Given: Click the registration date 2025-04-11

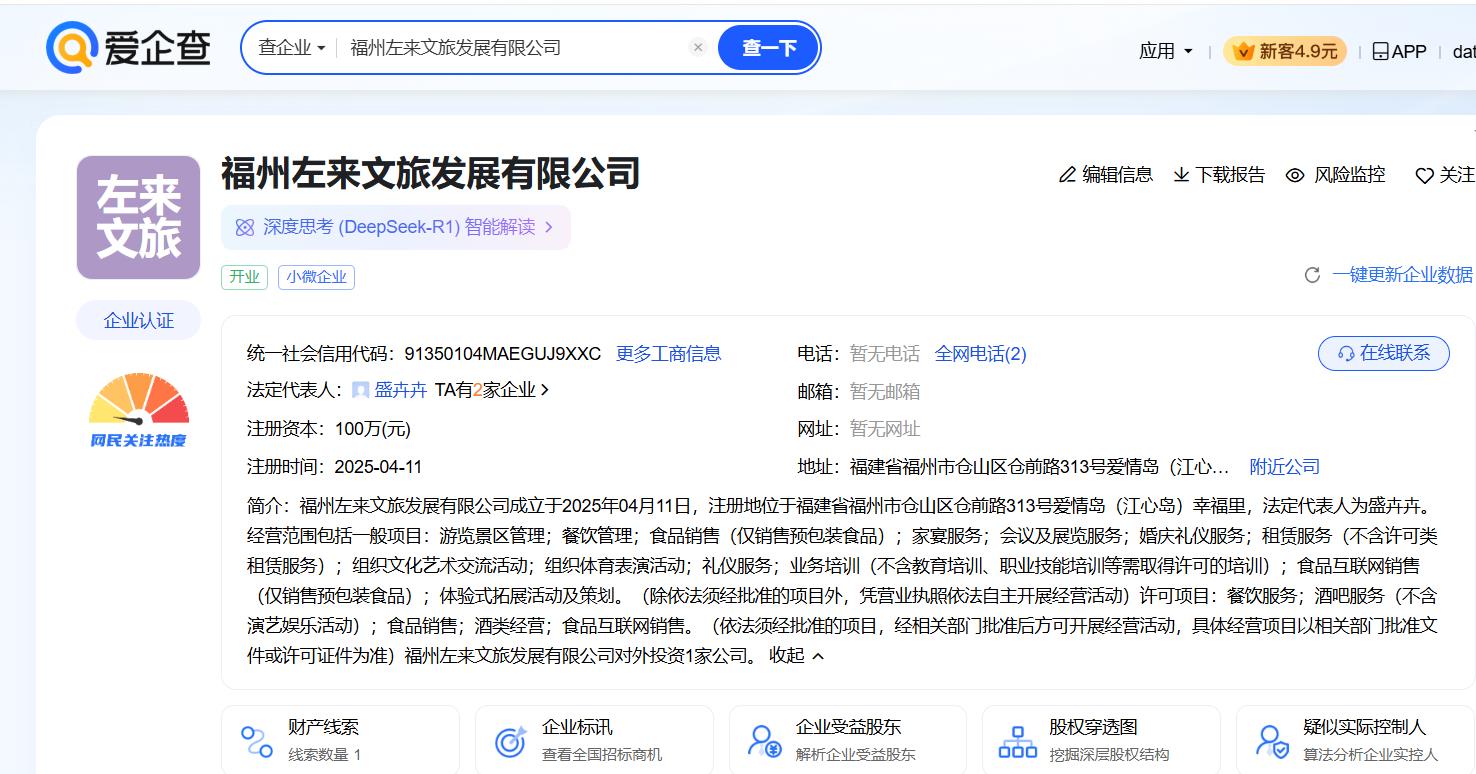Looking at the screenshot, I should 378,467.
